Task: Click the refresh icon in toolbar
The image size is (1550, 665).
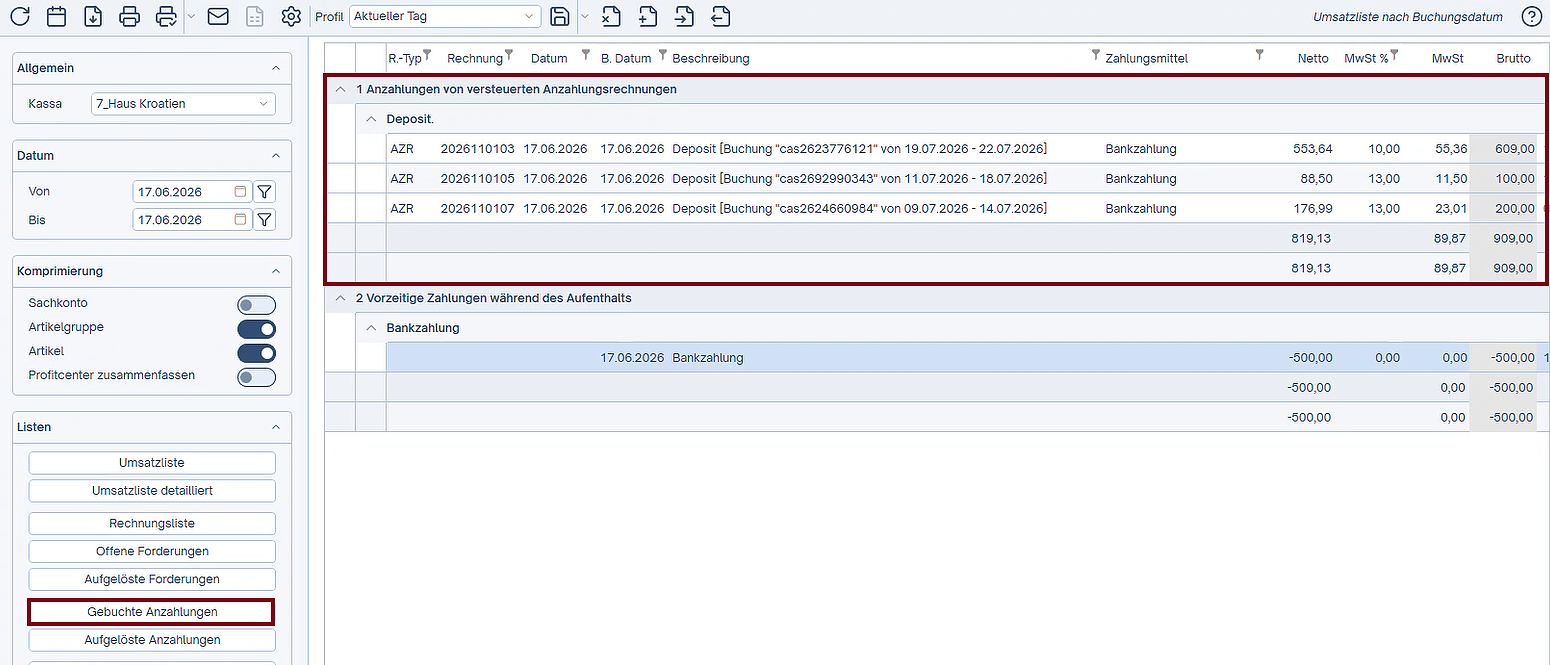Action: point(20,16)
